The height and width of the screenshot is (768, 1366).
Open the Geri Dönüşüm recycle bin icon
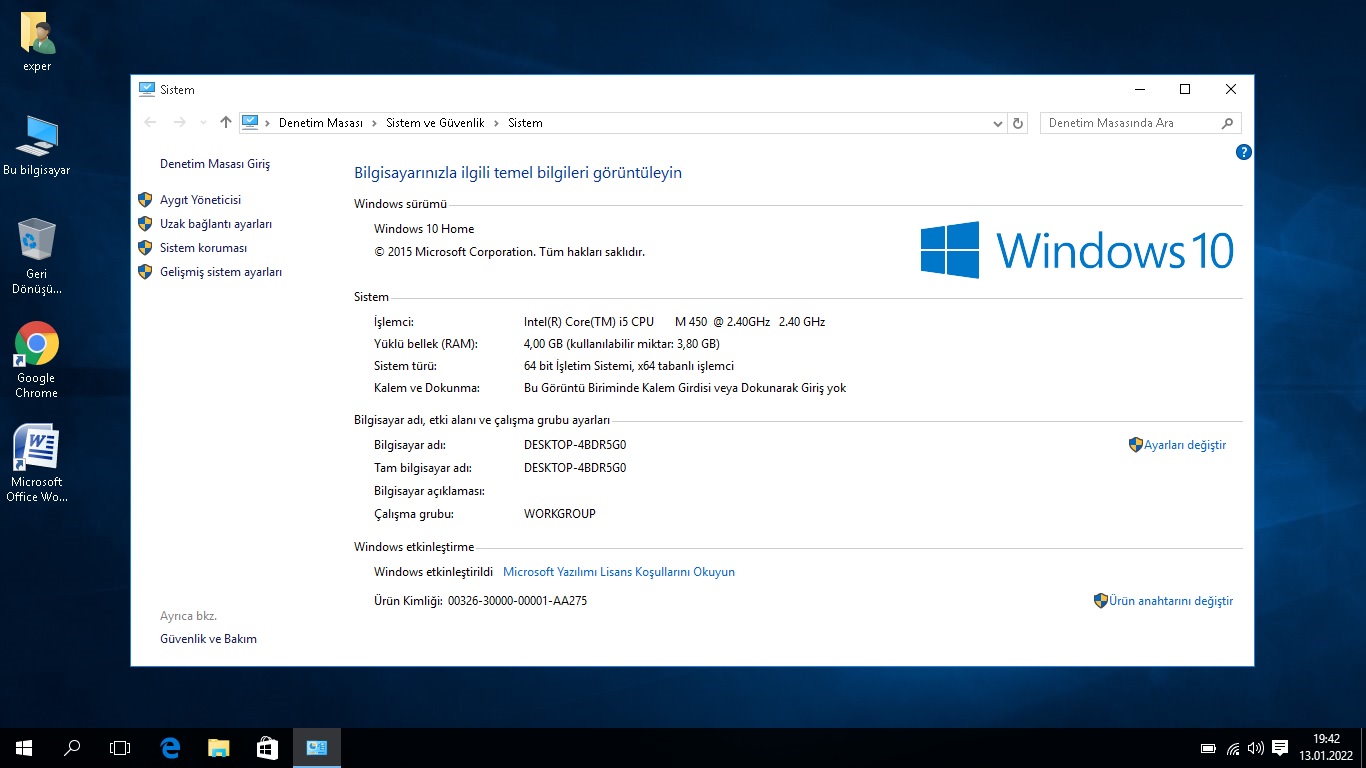37,256
